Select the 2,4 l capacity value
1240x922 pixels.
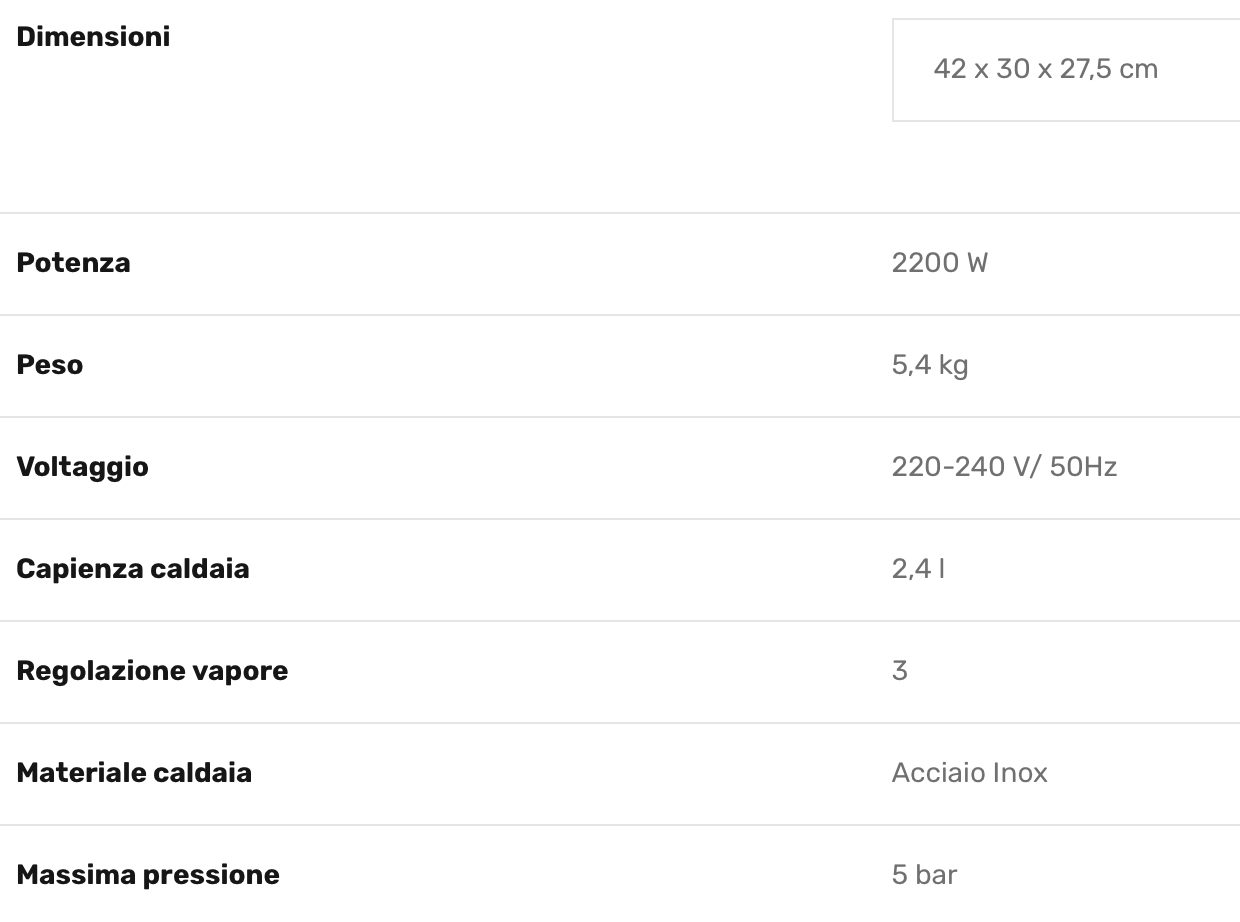(x=918, y=569)
